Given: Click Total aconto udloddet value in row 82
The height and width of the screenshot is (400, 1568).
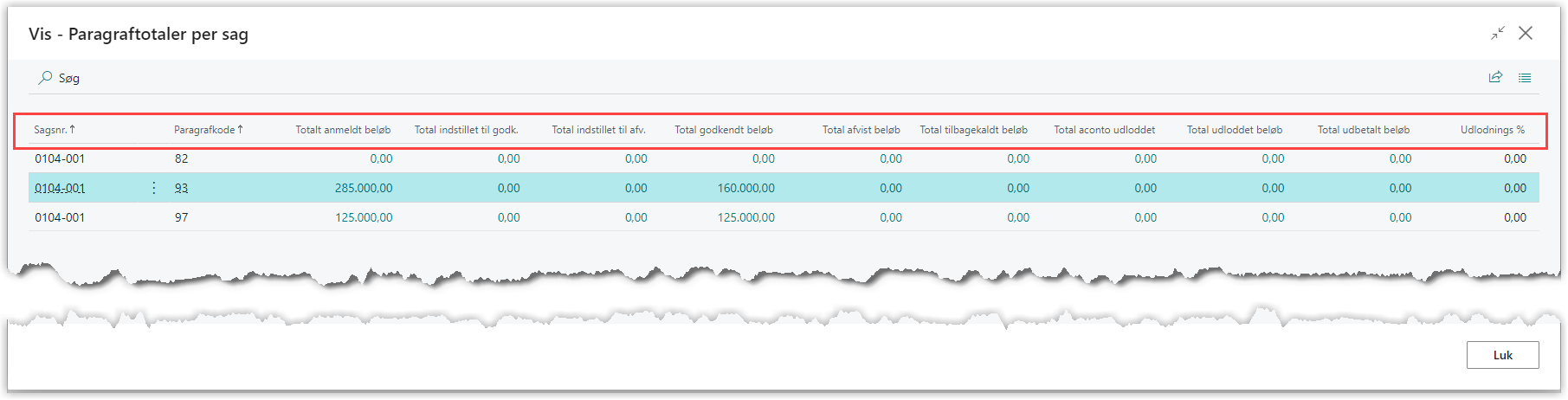Looking at the screenshot, I should (1145, 158).
